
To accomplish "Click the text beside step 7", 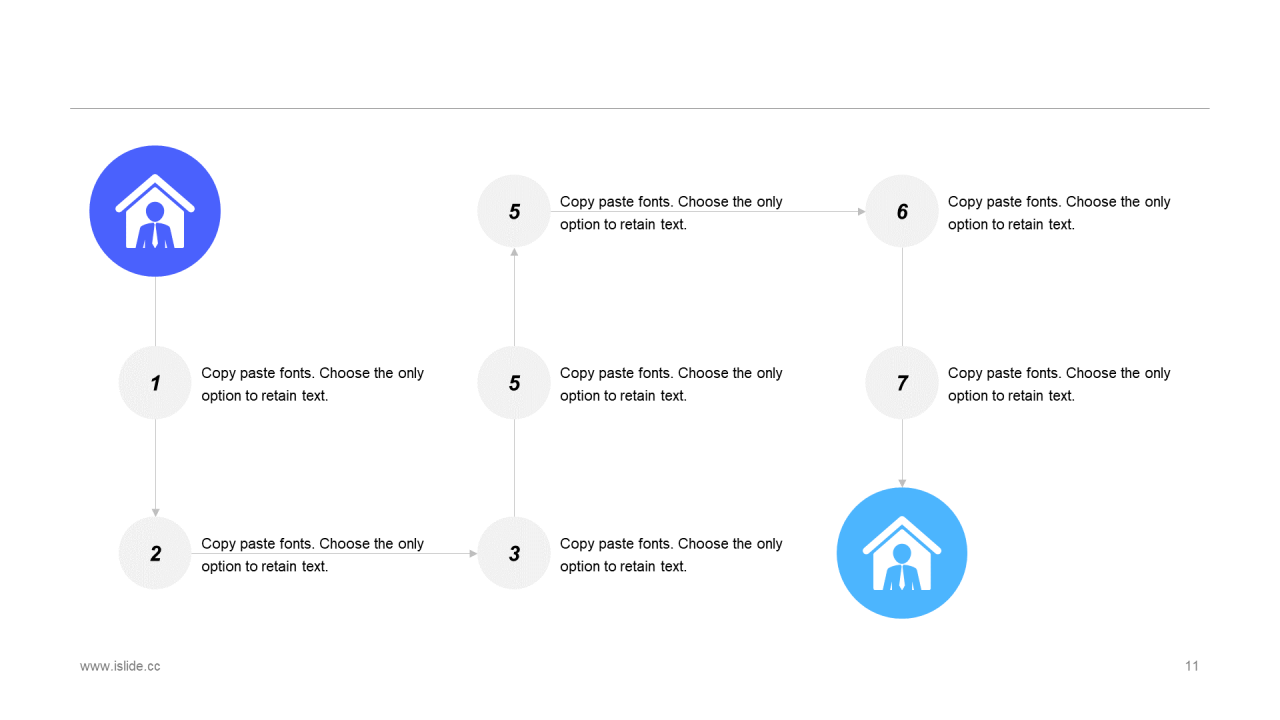I will [1059, 384].
